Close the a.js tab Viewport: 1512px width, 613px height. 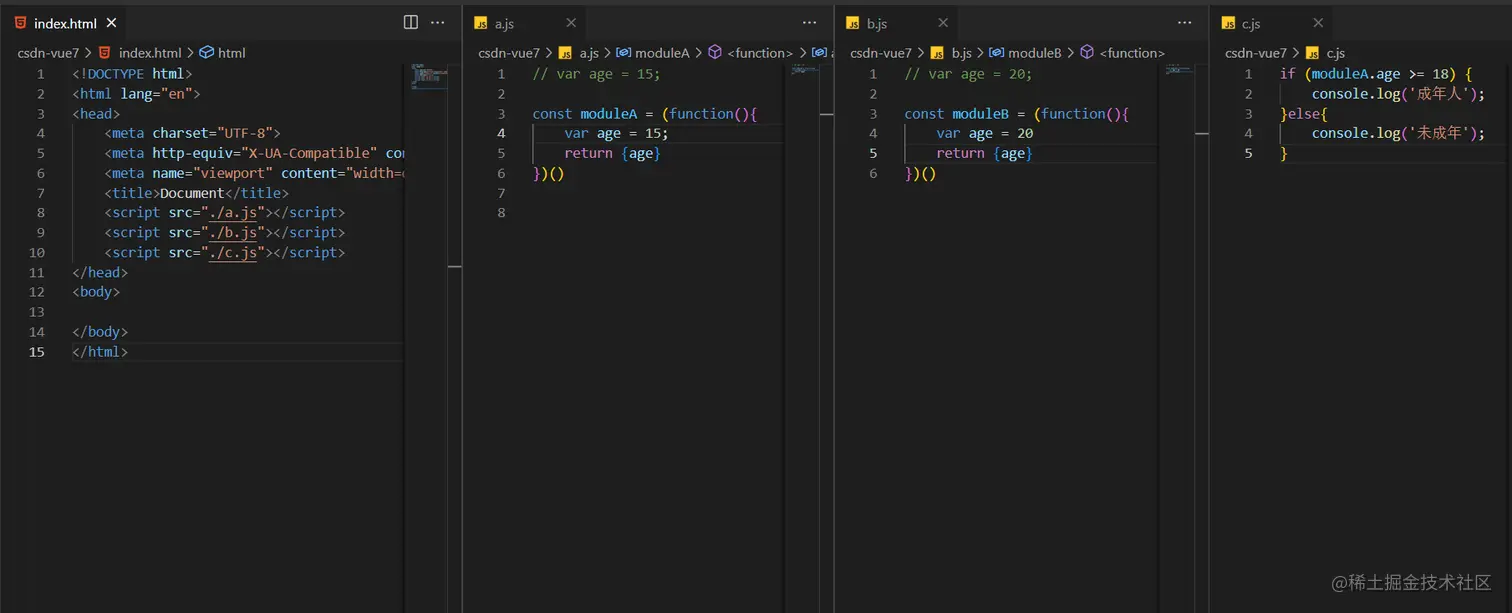pyautogui.click(x=571, y=22)
